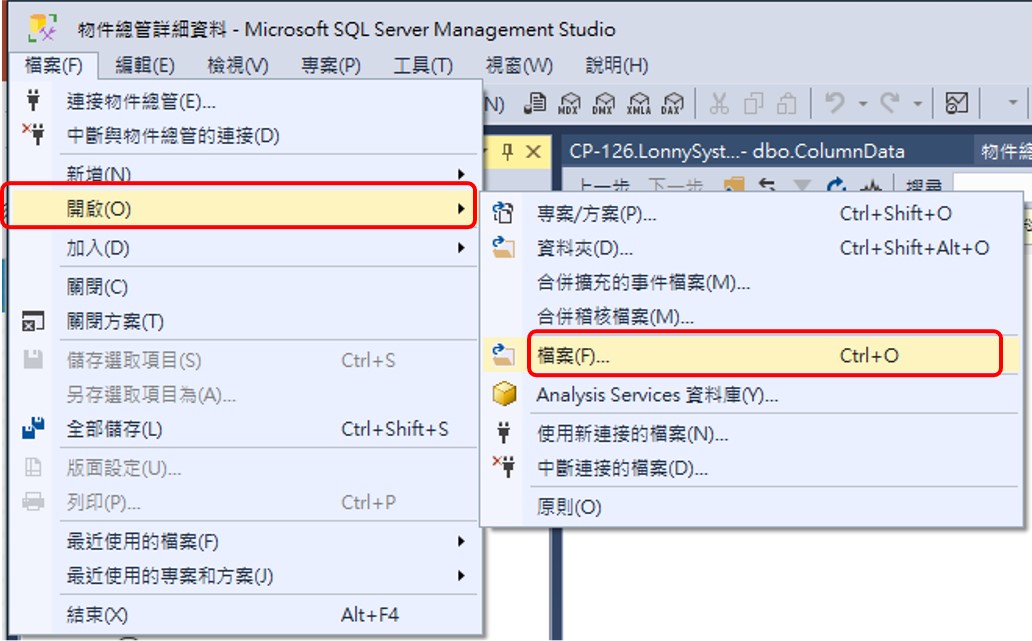Viewport: 1032px width, 641px height.
Task: Click the Copy icon in toolbar
Action: click(x=753, y=103)
